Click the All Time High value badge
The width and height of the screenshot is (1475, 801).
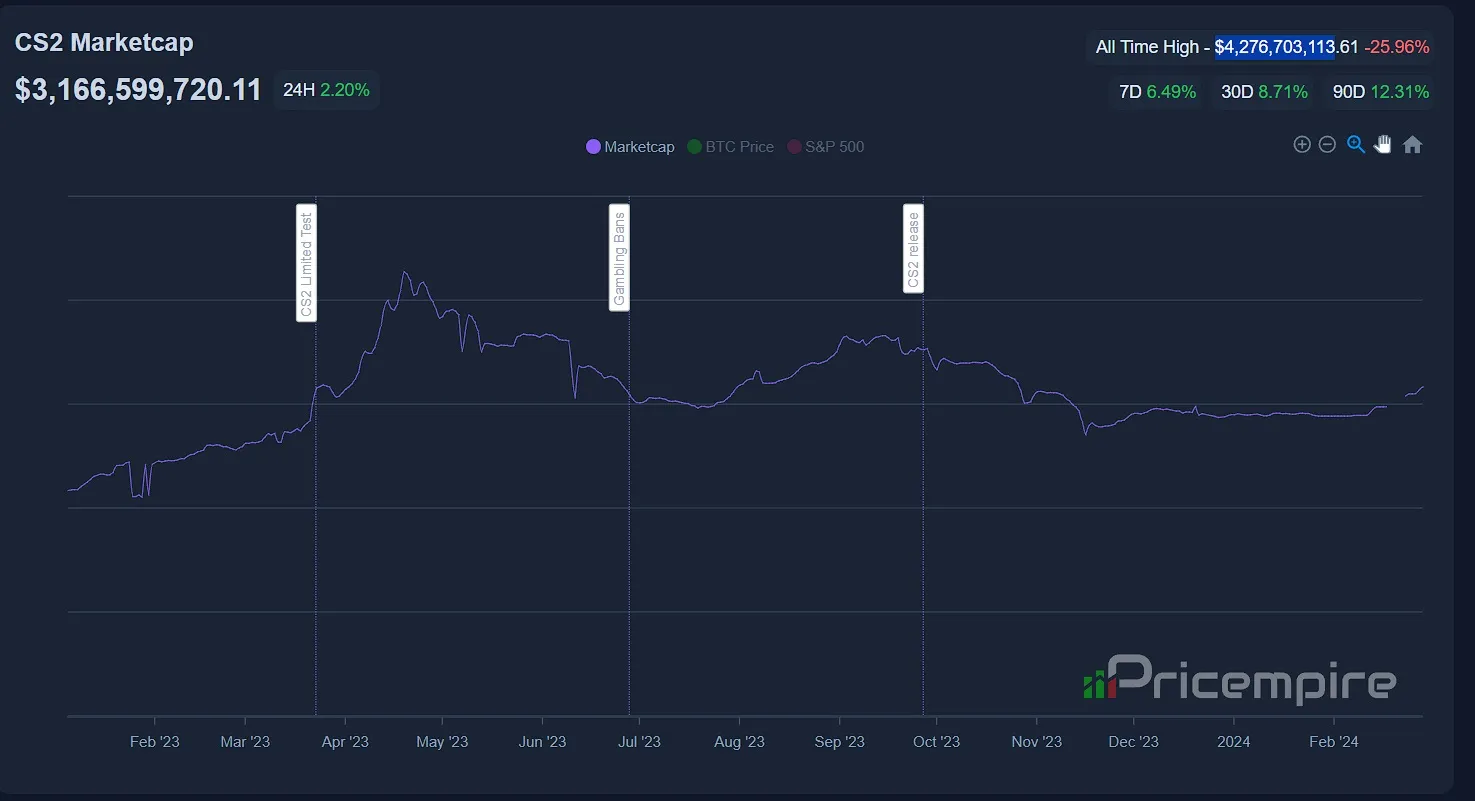tap(1262, 47)
